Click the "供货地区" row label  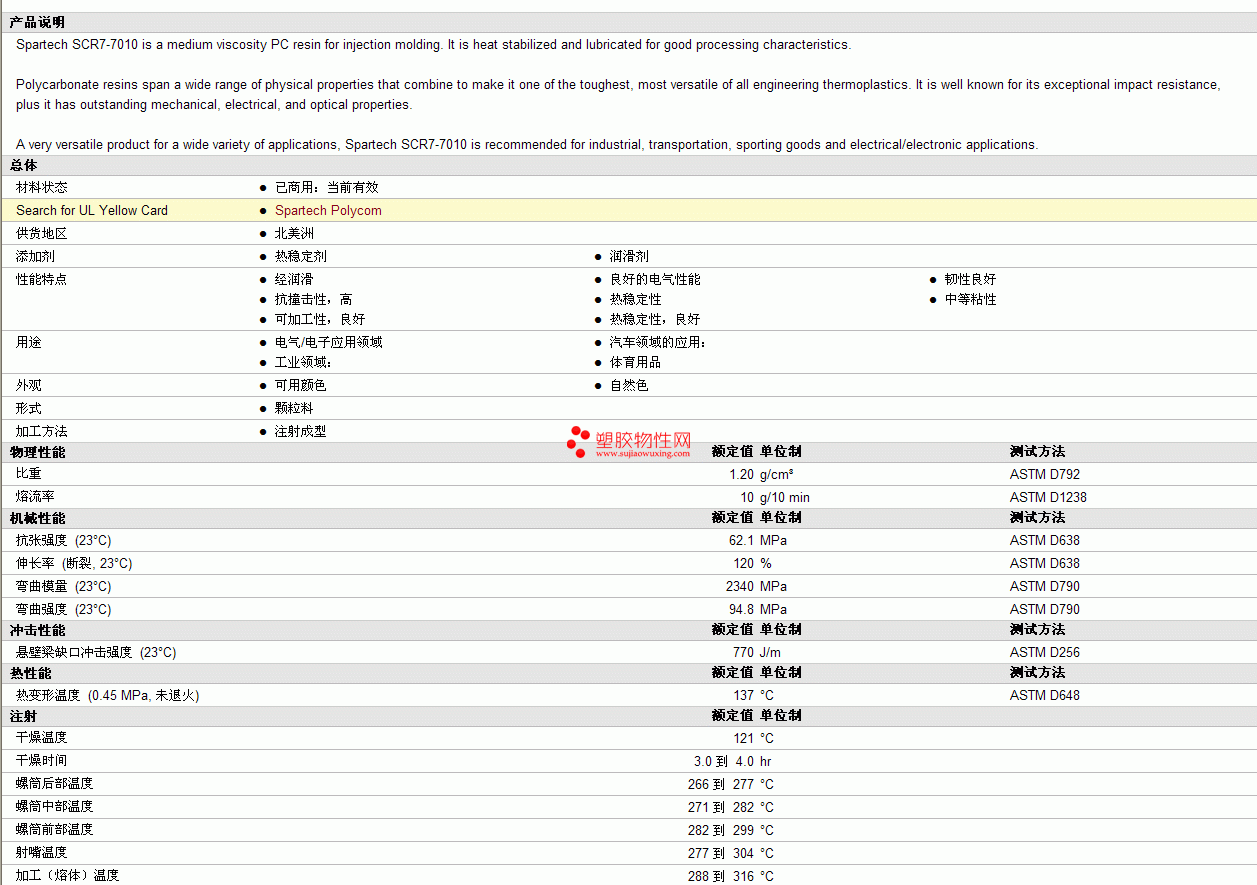[42, 233]
